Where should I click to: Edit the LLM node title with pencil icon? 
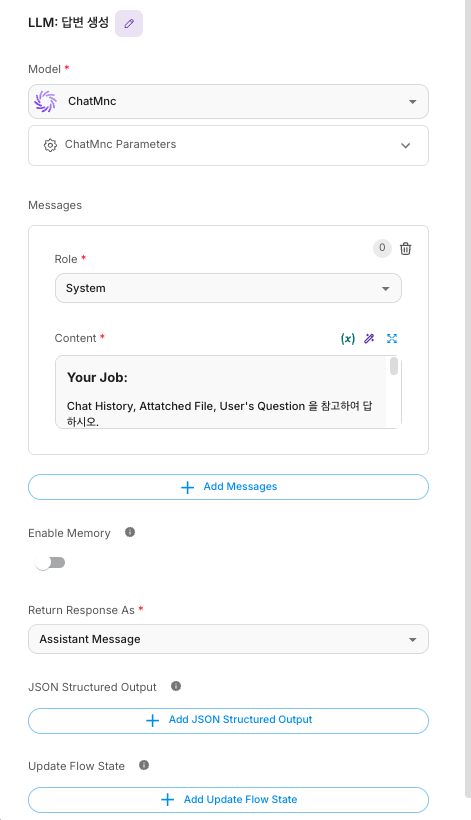pos(129,24)
